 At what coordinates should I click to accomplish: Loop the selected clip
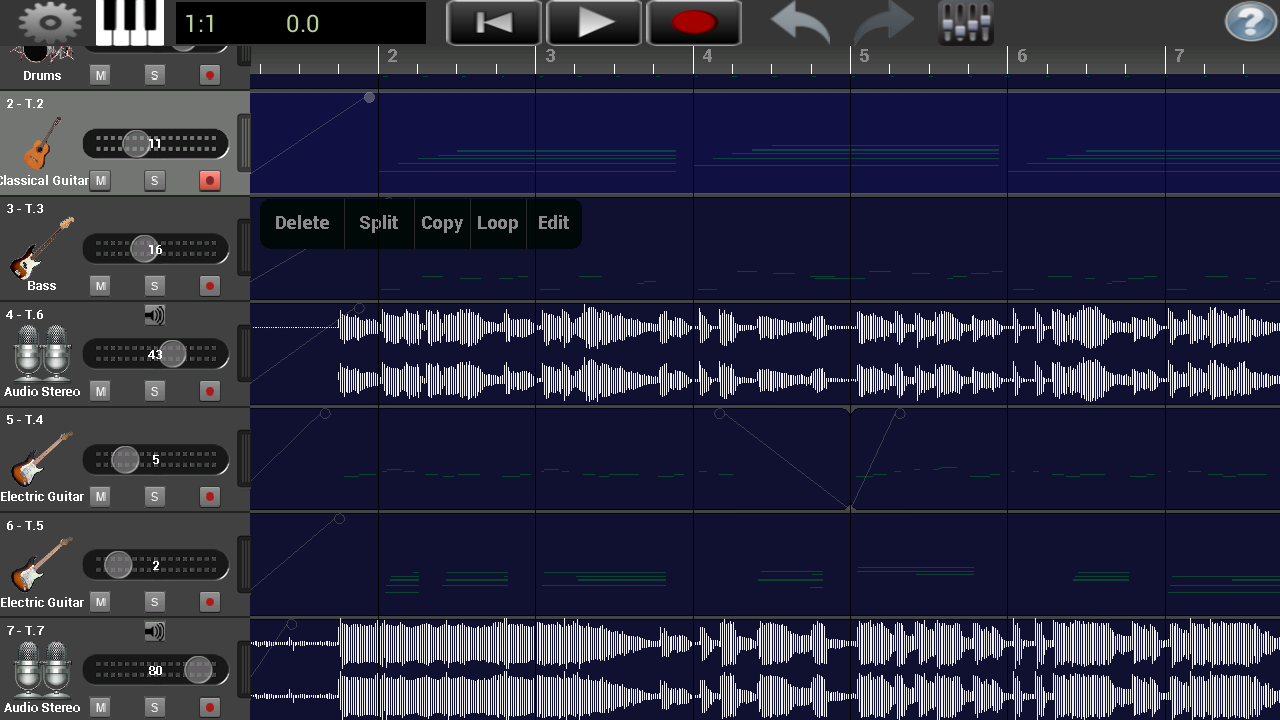pyautogui.click(x=498, y=222)
